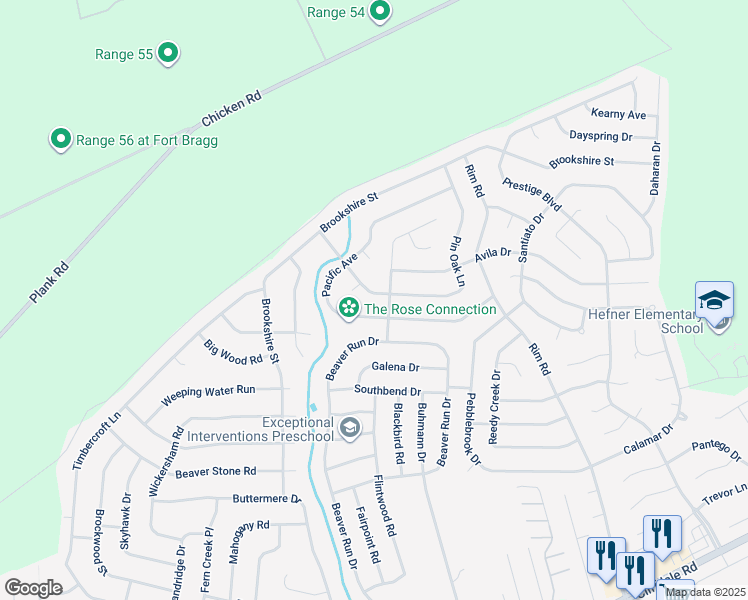Open the Google logo link
Image resolution: width=748 pixels, height=600 pixels.
pos(33,588)
